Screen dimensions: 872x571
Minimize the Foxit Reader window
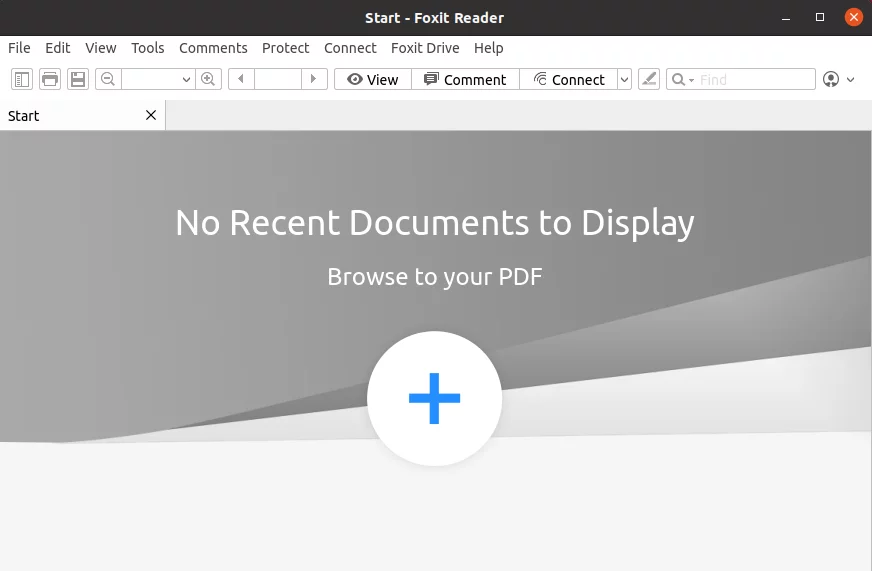(786, 18)
